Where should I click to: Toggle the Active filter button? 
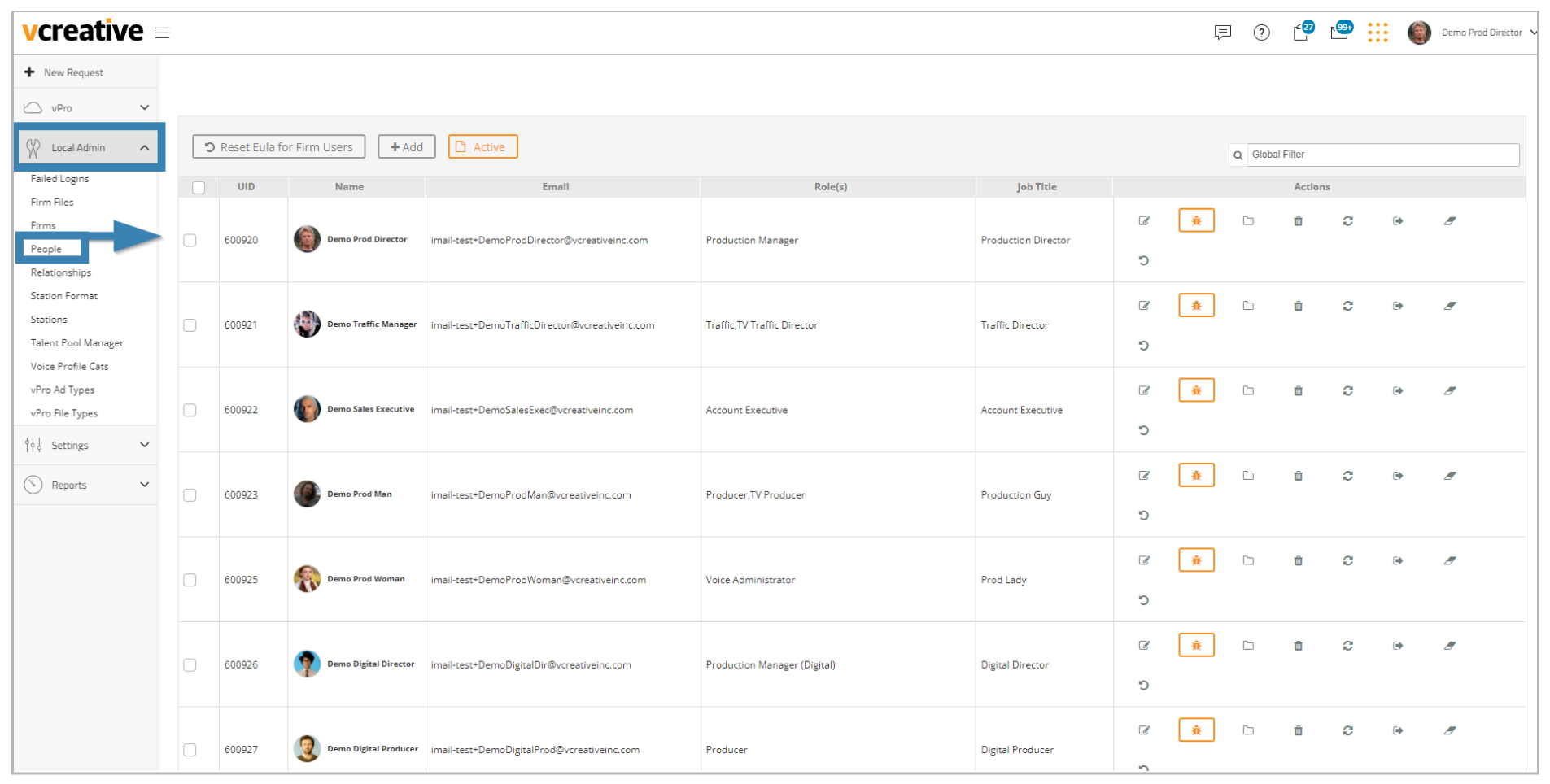(x=482, y=147)
